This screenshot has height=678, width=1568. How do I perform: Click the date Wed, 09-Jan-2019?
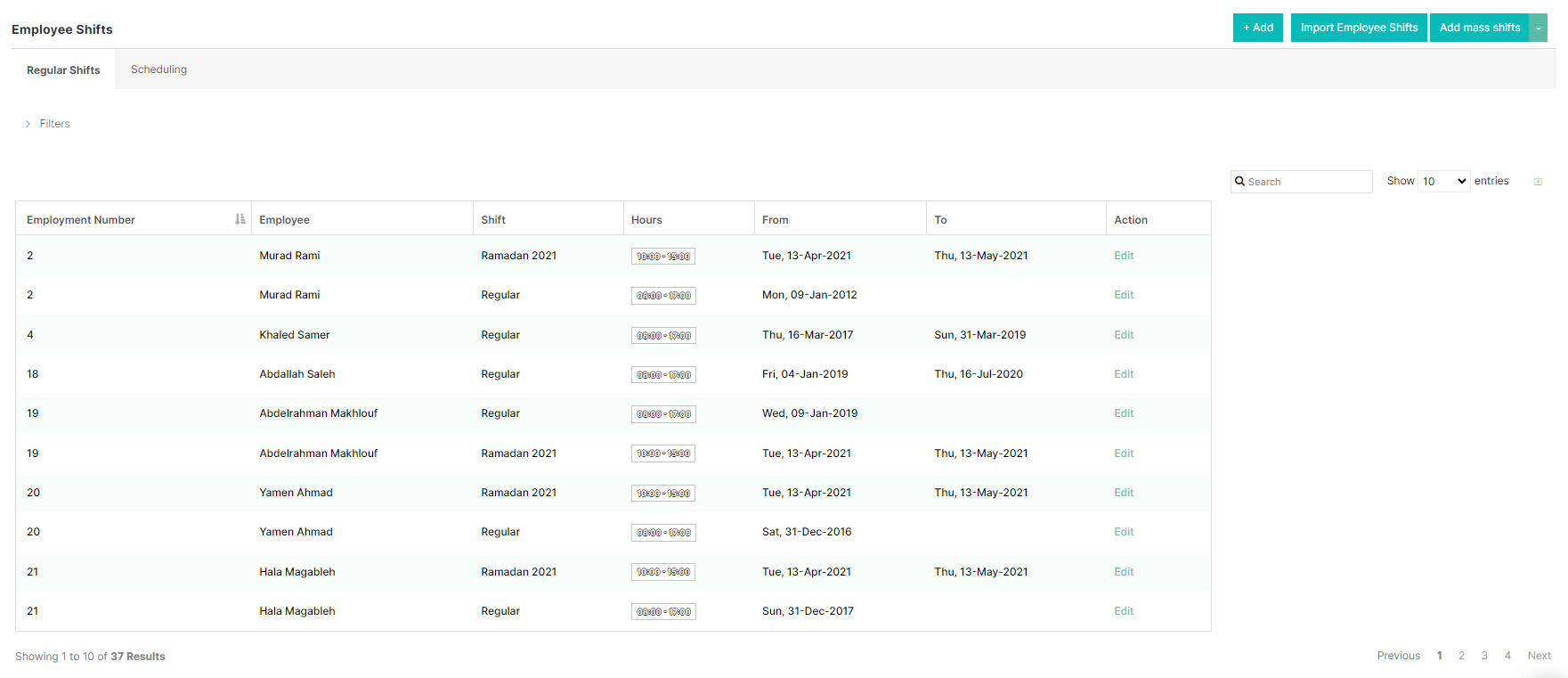click(809, 413)
